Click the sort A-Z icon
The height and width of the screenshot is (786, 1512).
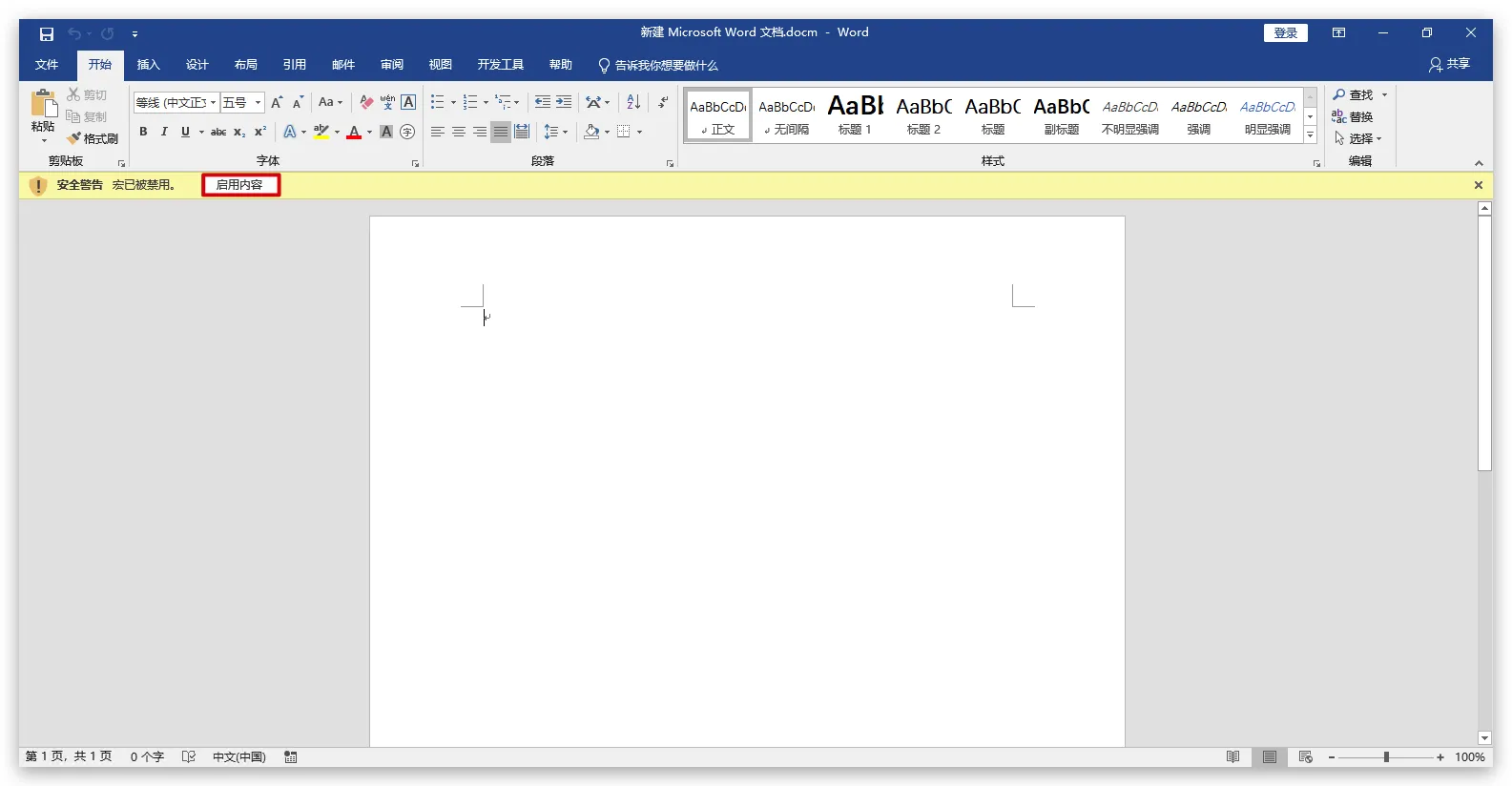[633, 102]
